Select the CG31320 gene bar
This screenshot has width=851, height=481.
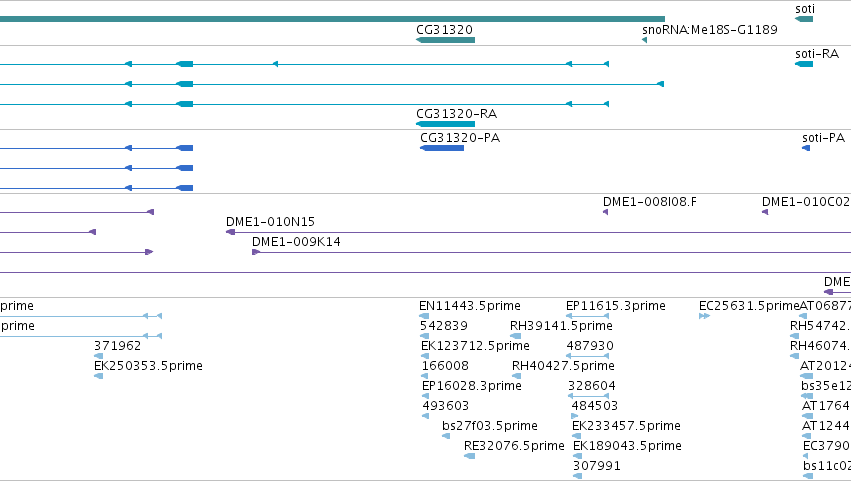(446, 40)
